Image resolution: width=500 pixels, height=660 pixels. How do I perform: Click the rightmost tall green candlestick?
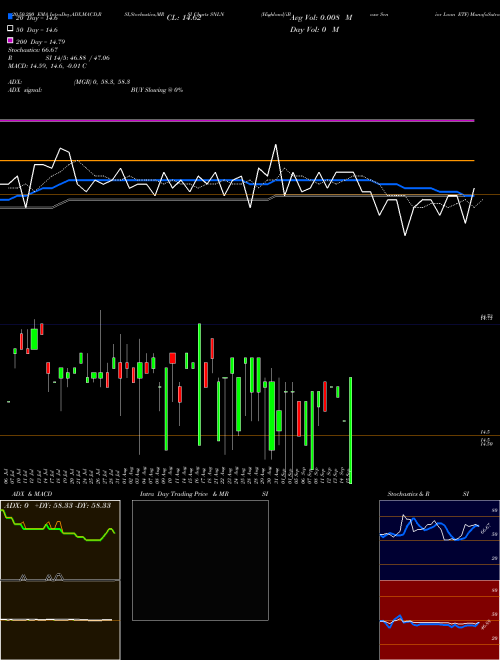pyautogui.click(x=351, y=430)
